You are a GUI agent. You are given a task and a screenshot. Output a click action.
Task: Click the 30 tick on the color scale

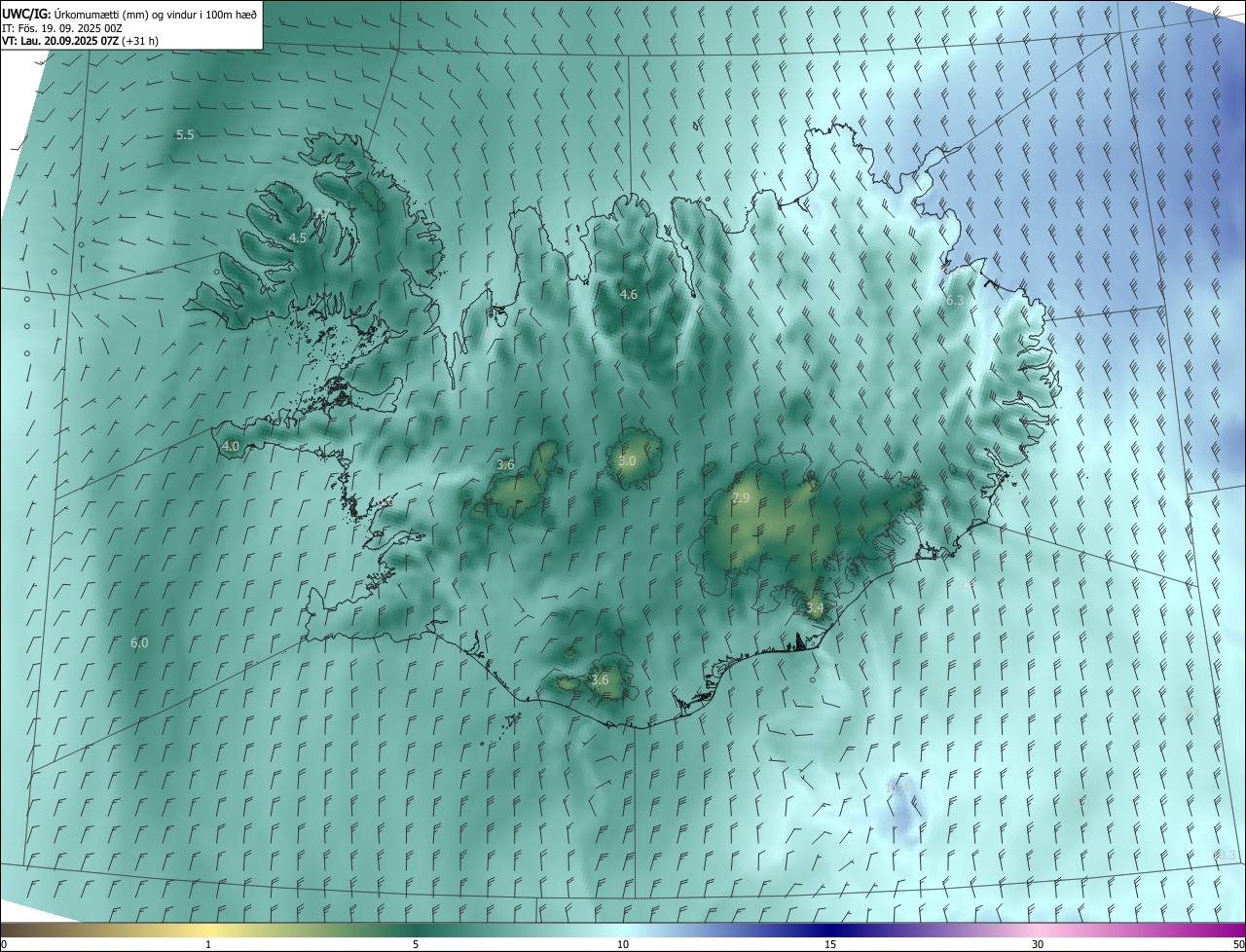1038,944
